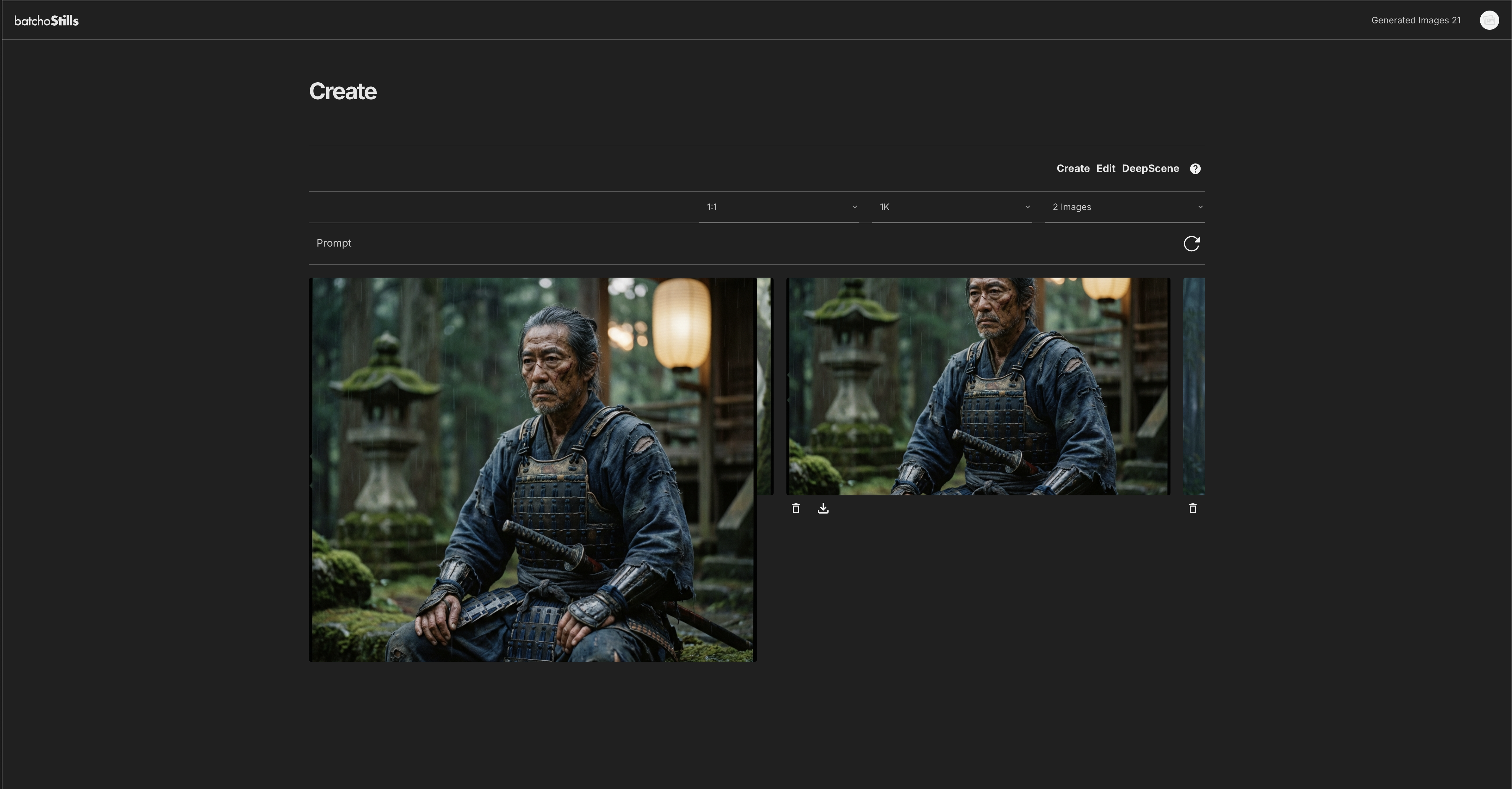Delete the rightmost image using its trash icon
This screenshot has height=789, width=1512.
(1193, 508)
